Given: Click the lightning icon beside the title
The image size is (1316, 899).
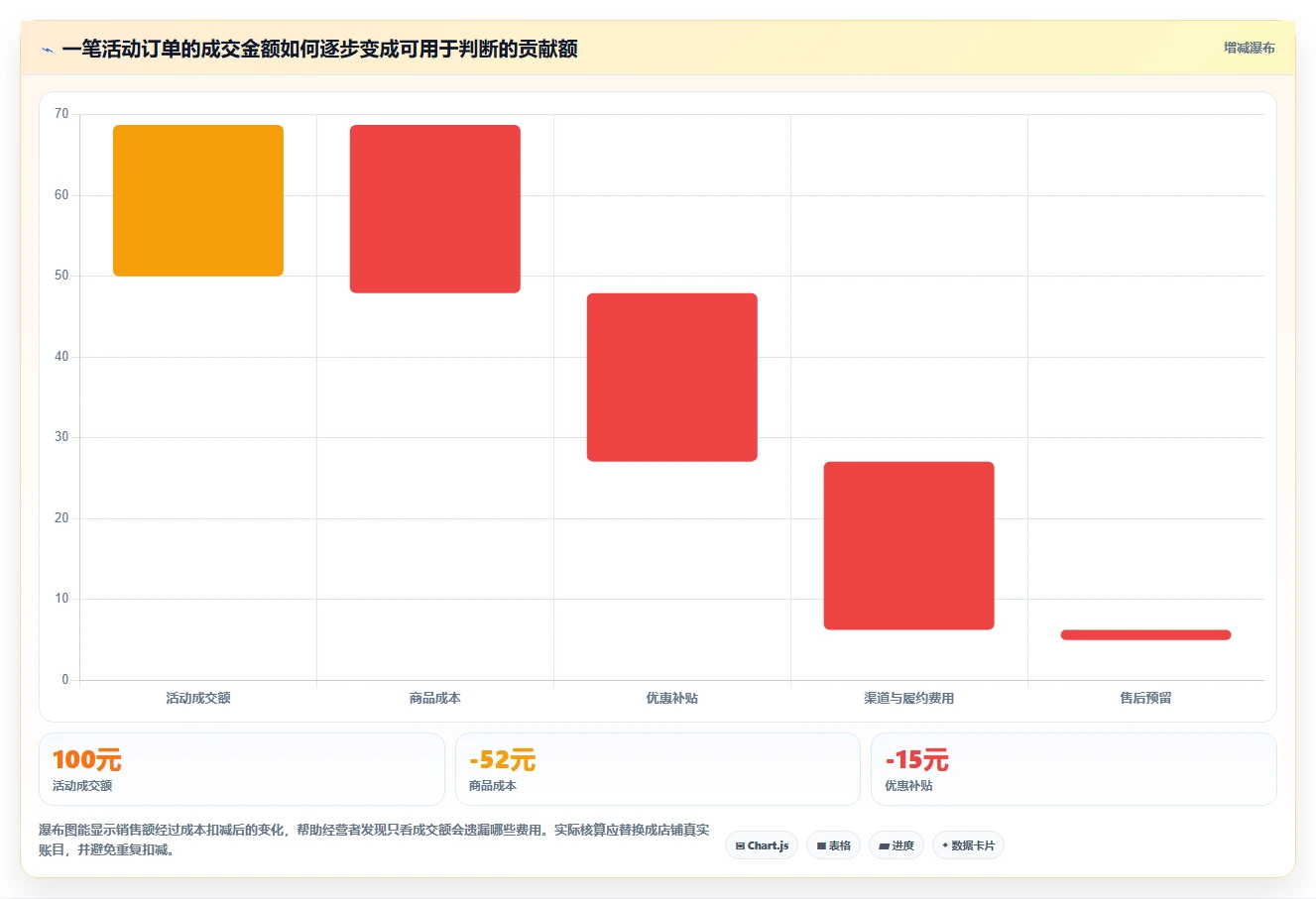Looking at the screenshot, I should pyautogui.click(x=47, y=50).
